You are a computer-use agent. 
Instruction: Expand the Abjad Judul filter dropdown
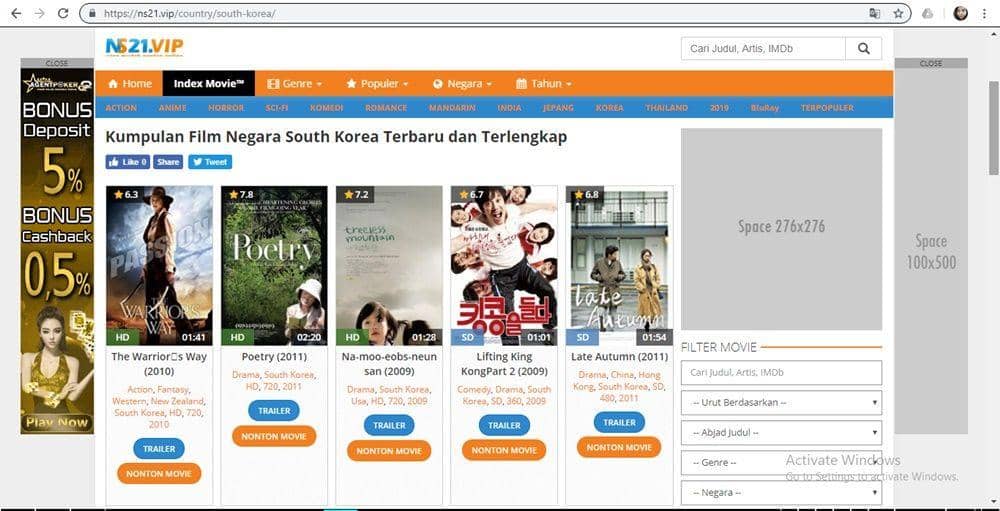[781, 433]
